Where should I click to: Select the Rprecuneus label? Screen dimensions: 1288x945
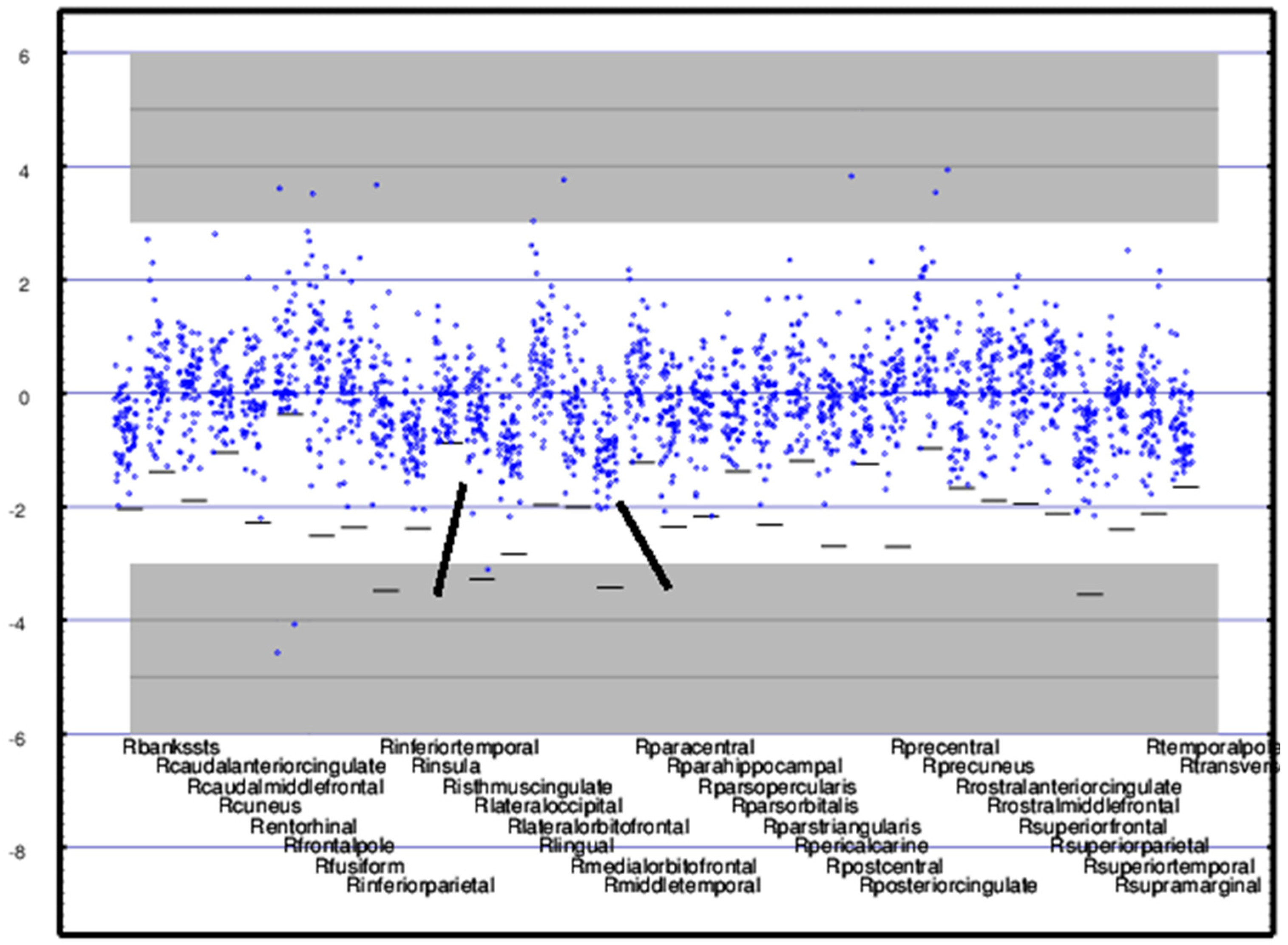pos(978,766)
